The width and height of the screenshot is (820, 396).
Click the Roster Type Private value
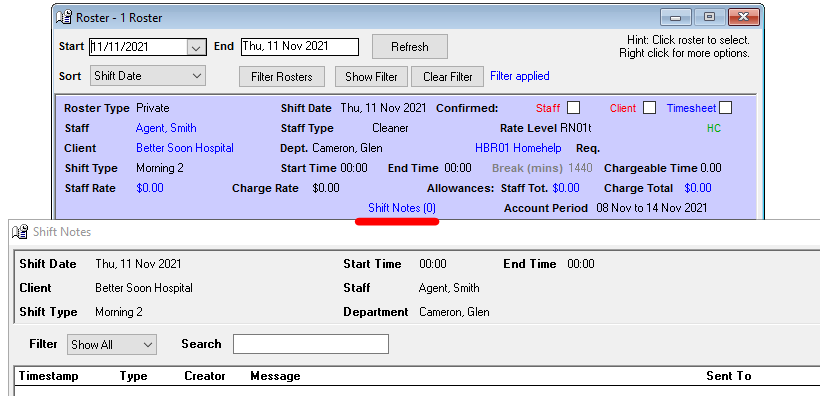153,108
